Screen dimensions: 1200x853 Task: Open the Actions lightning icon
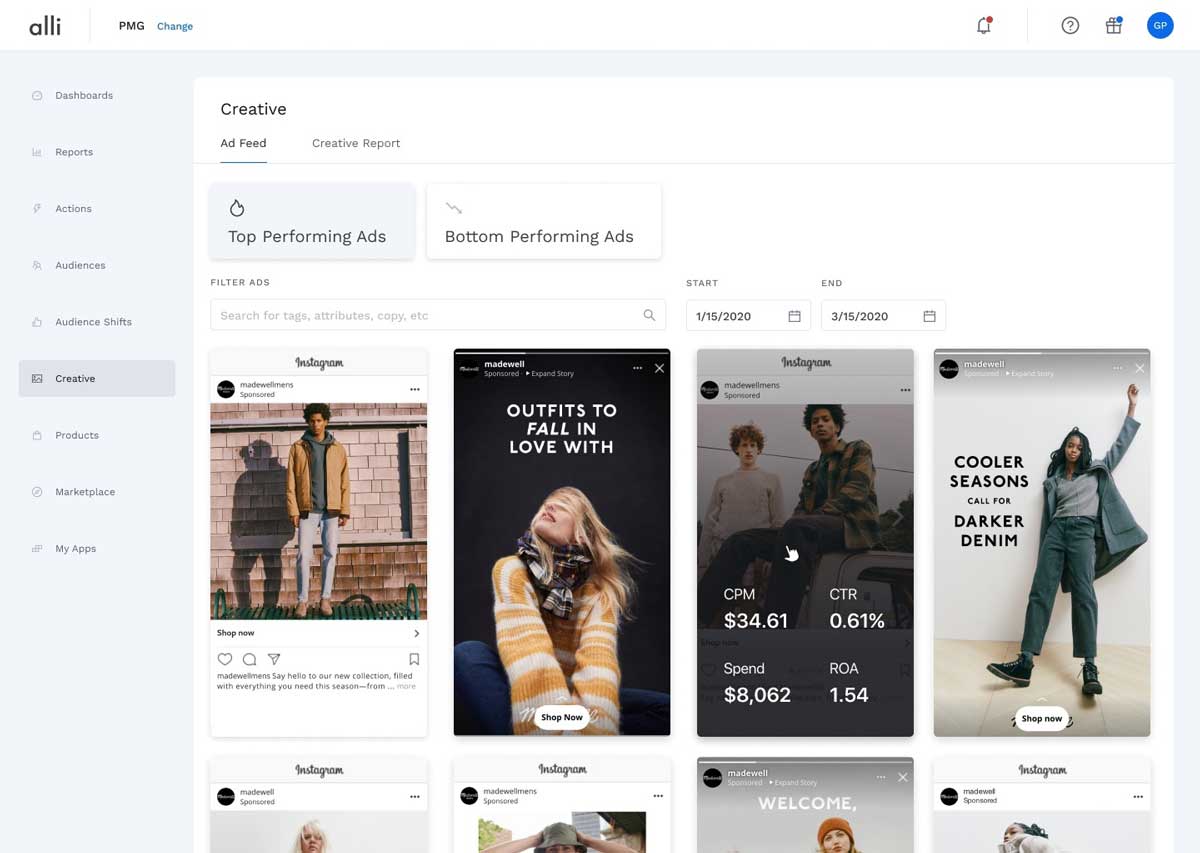point(39,208)
